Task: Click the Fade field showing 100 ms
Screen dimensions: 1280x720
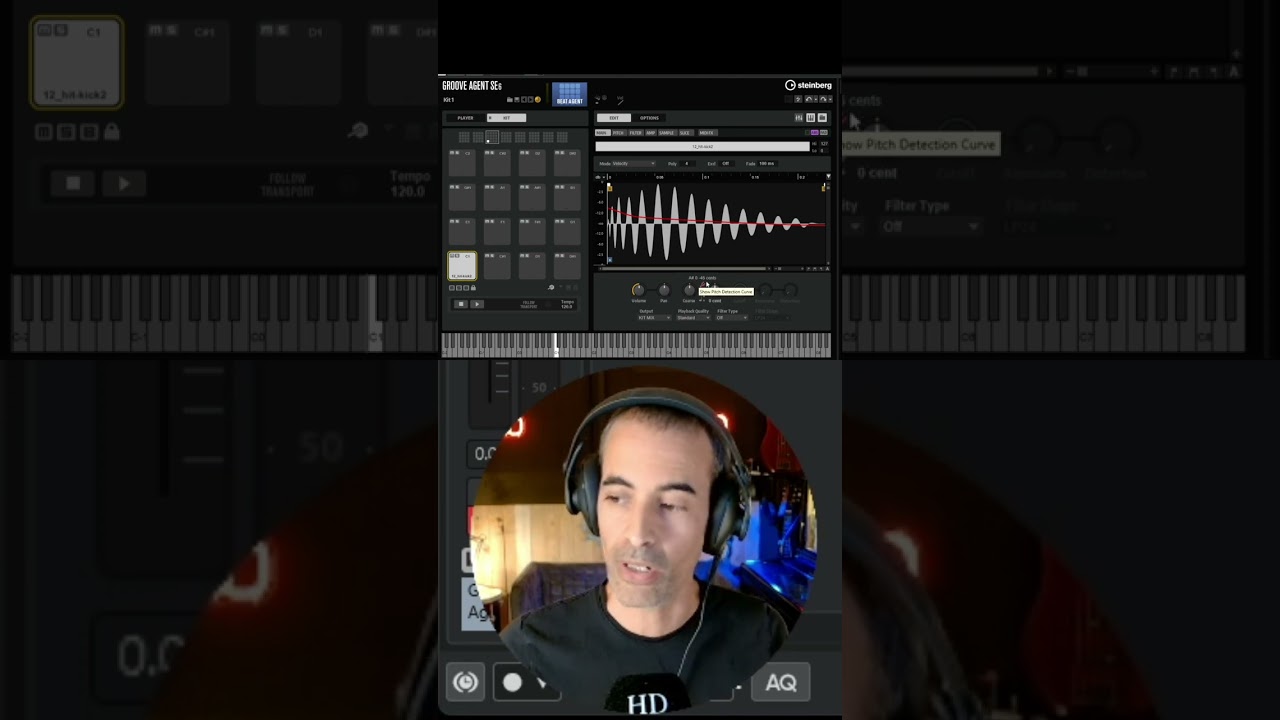Action: tap(766, 163)
